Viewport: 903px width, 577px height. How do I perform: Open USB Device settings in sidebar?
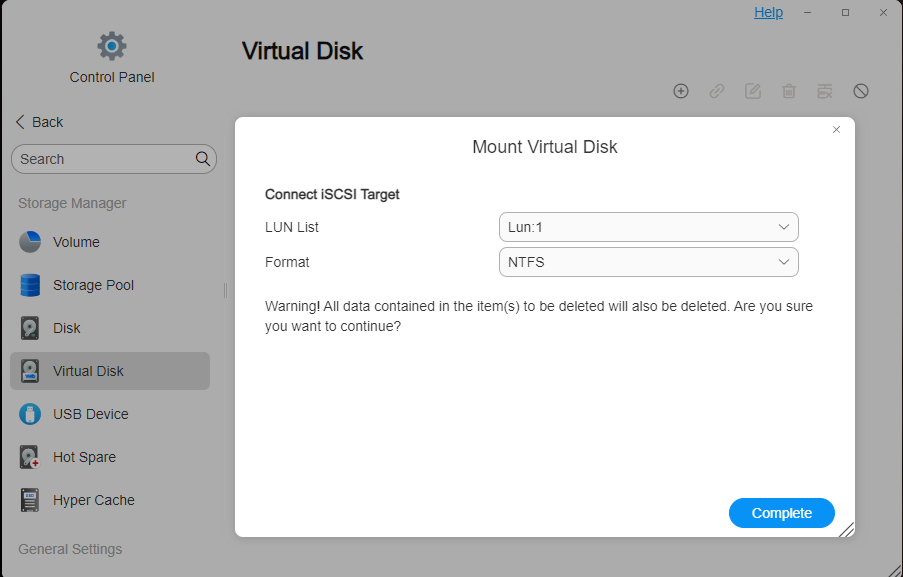click(90, 414)
